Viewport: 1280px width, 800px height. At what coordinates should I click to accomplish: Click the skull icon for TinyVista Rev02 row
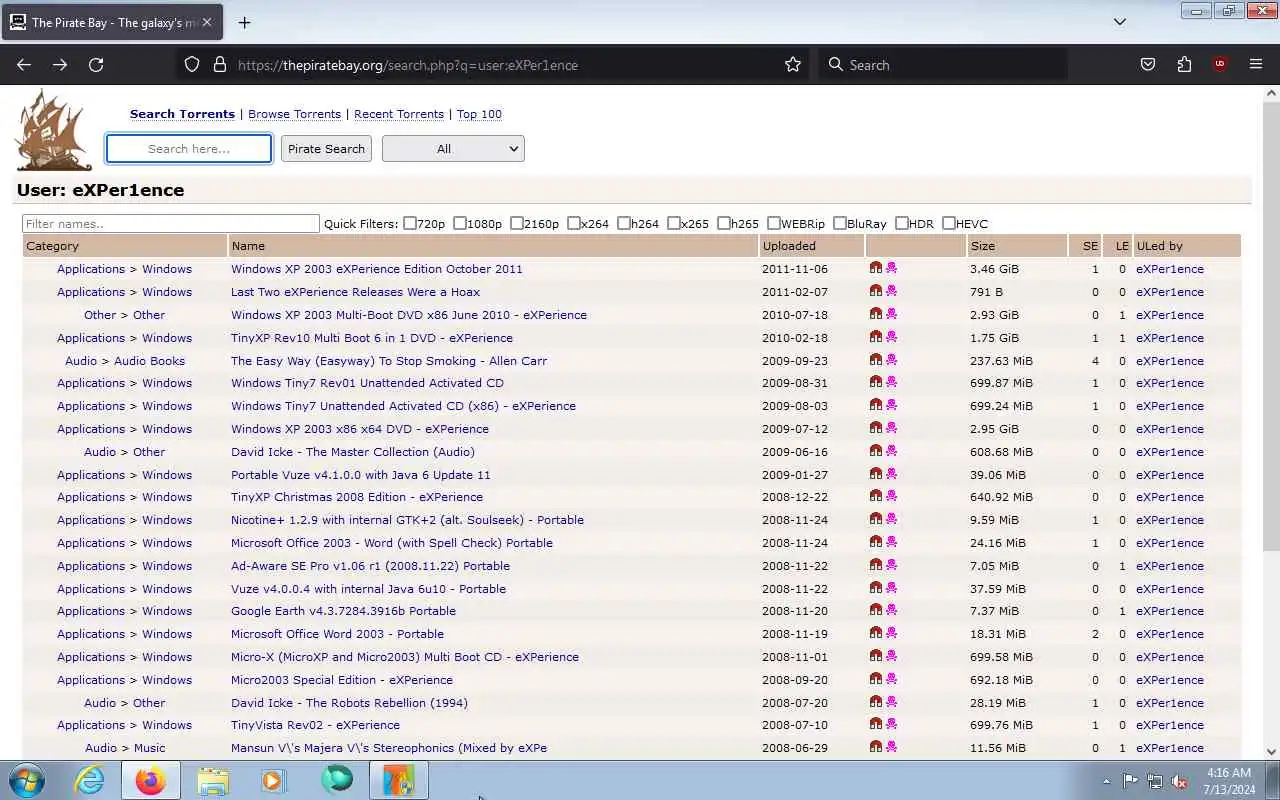(x=891, y=724)
